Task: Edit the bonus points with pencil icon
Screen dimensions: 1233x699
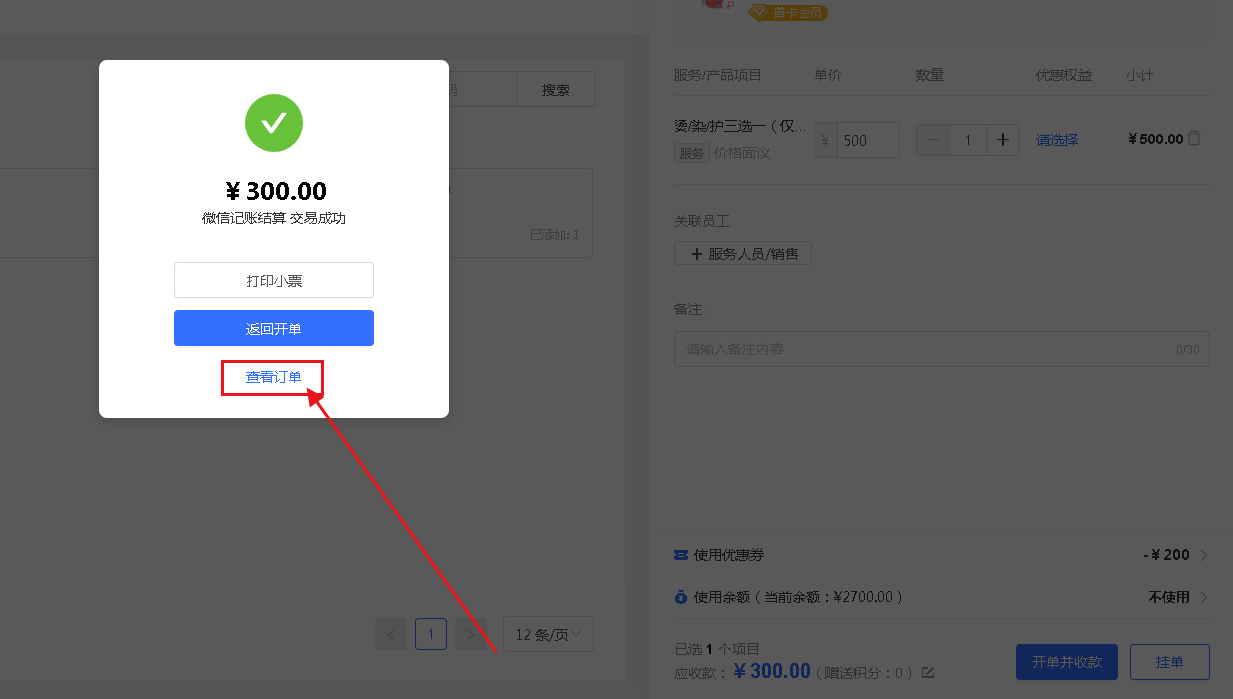Action: [928, 672]
